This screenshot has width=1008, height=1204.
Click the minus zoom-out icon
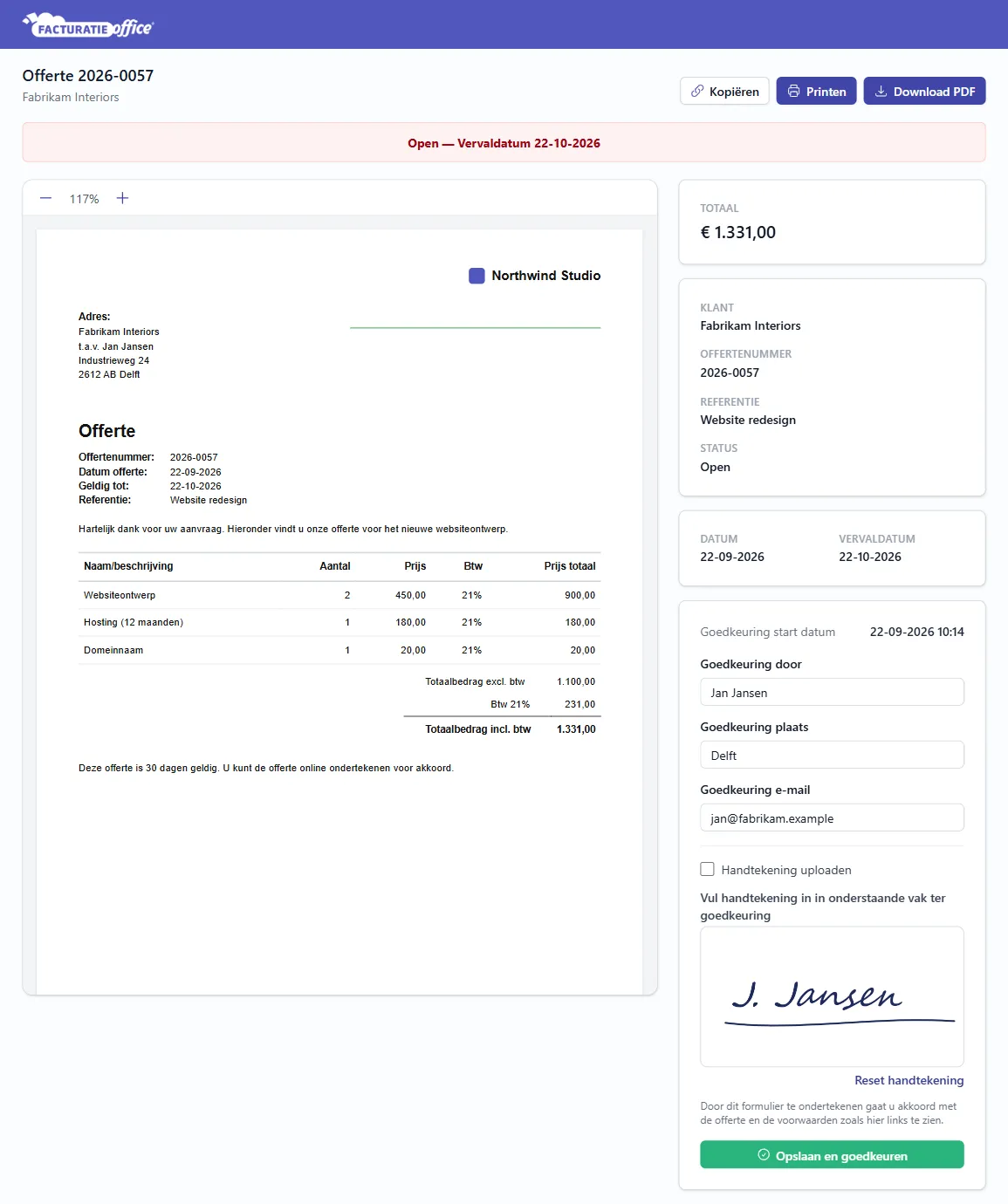(x=45, y=198)
